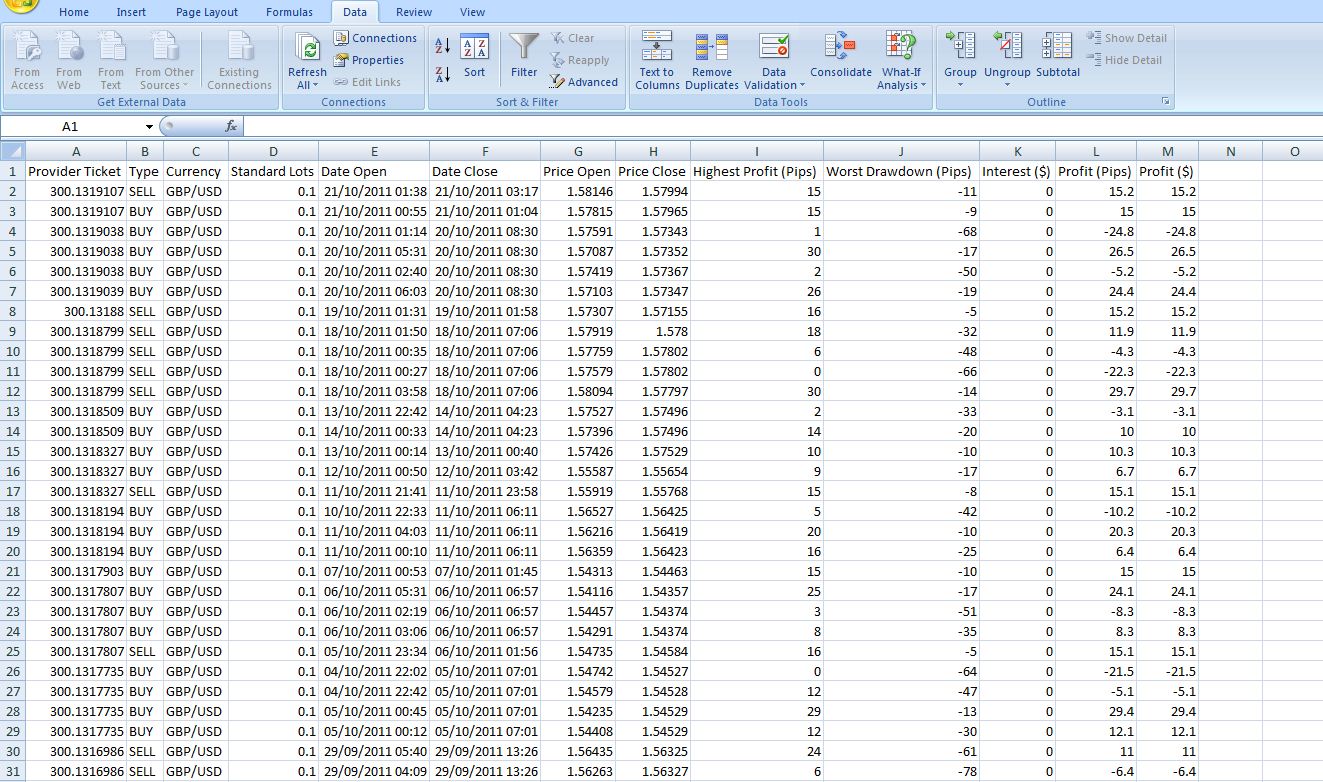Open the Outline dialog launcher
The image size is (1323, 782).
pyautogui.click(x=1166, y=102)
